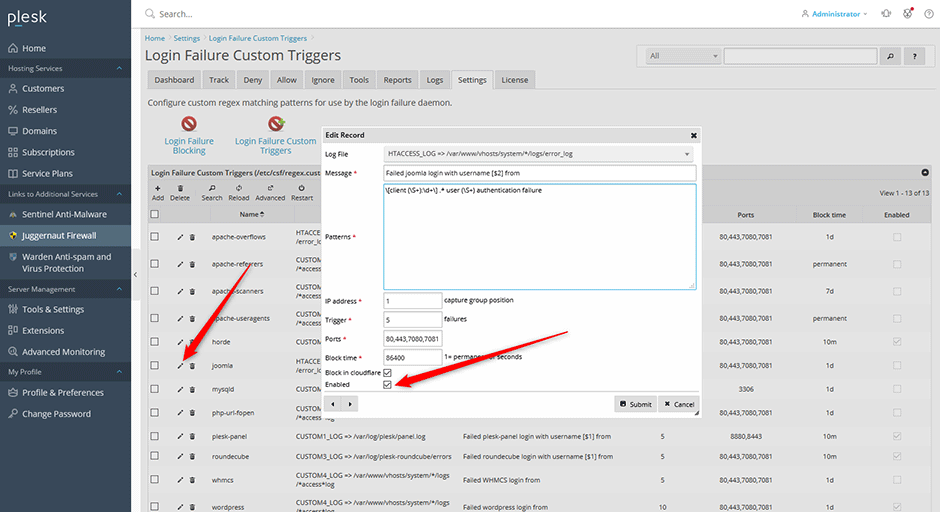Edit the apache-overflows trigger
The image size is (940, 512).
[x=180, y=237]
